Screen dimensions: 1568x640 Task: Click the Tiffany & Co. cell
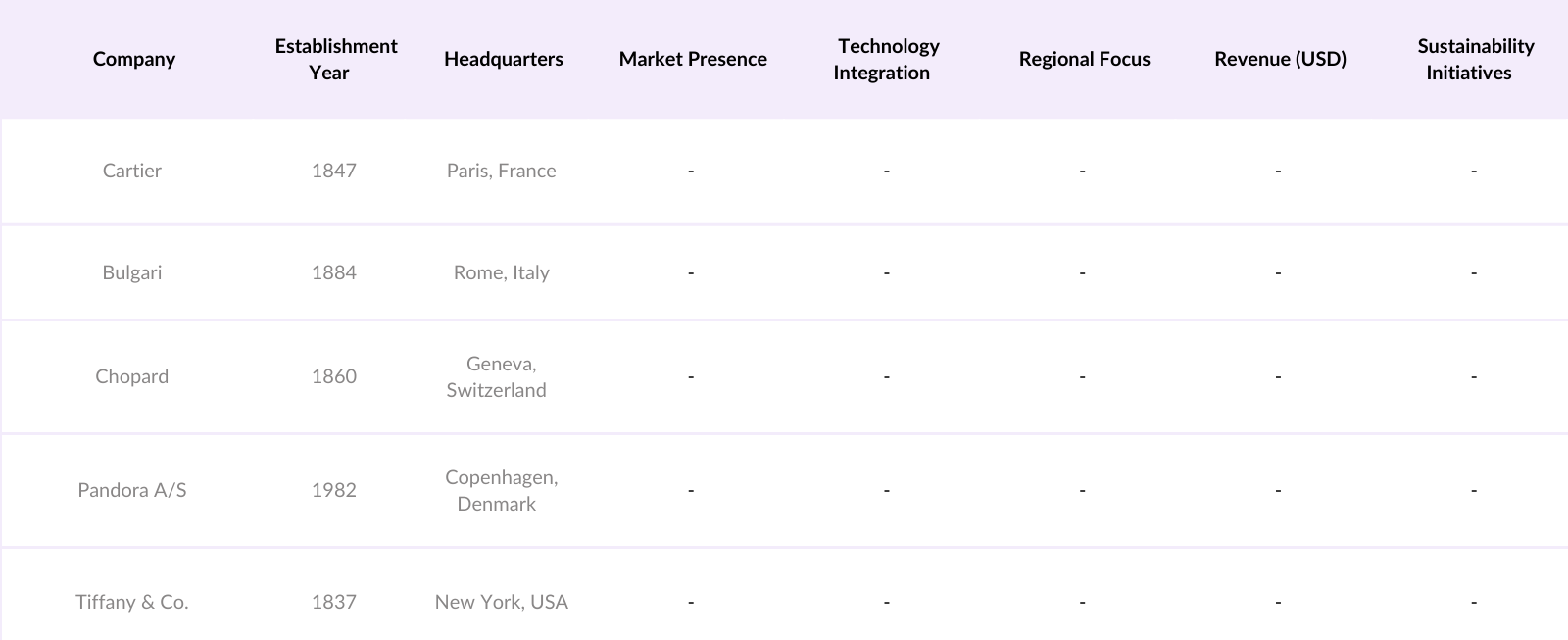click(x=132, y=602)
